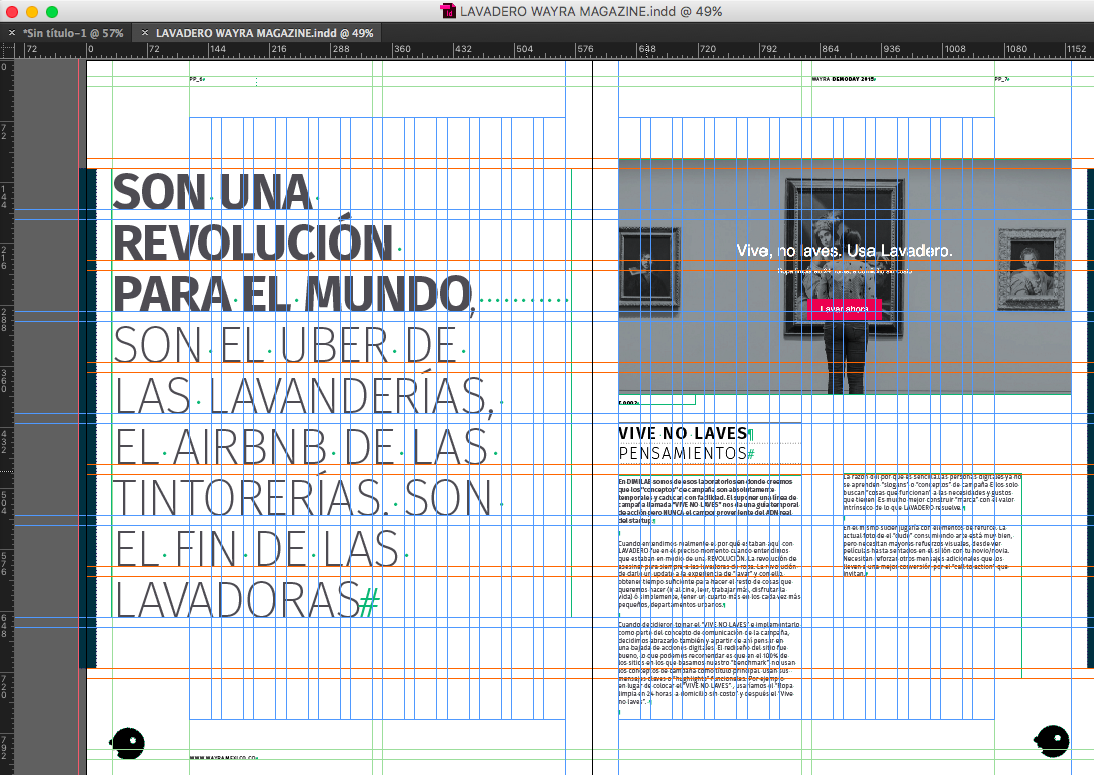Click the ruler zero-point origin corner

tap(7, 50)
